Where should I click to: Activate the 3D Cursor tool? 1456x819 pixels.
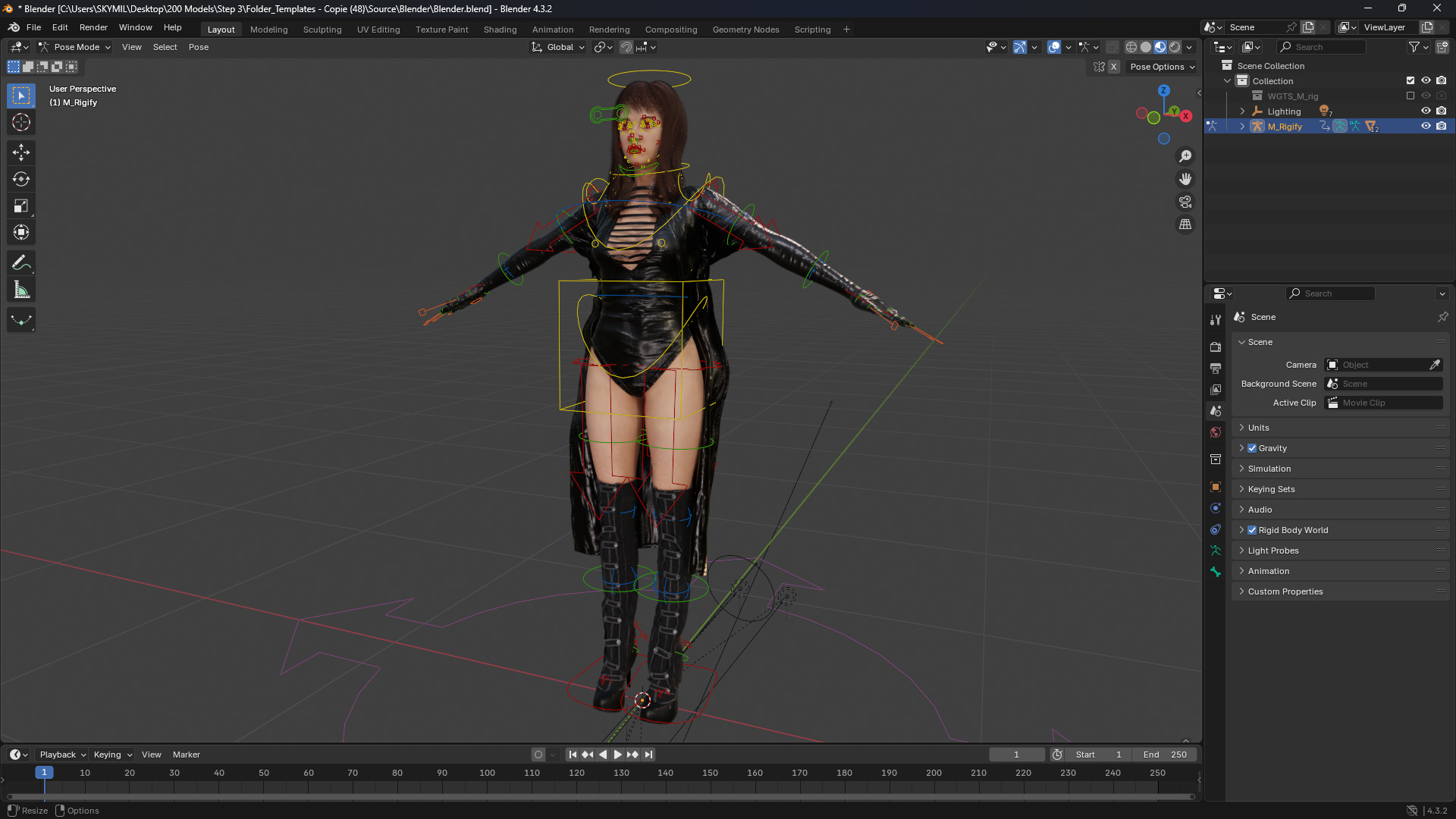[x=21, y=122]
